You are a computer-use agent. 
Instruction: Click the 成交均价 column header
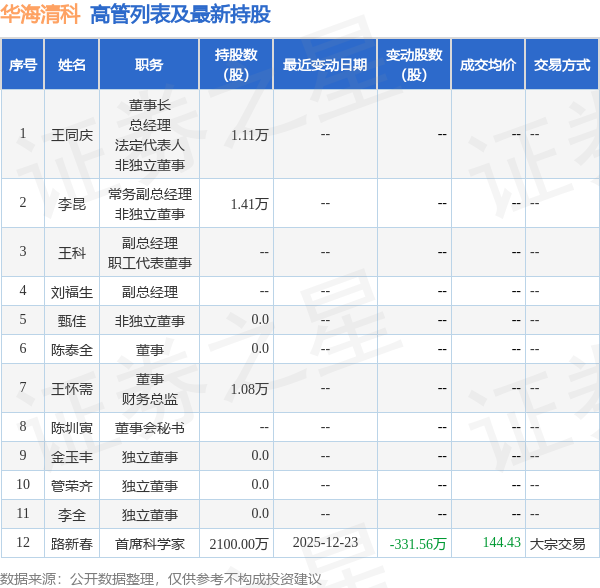pos(488,65)
